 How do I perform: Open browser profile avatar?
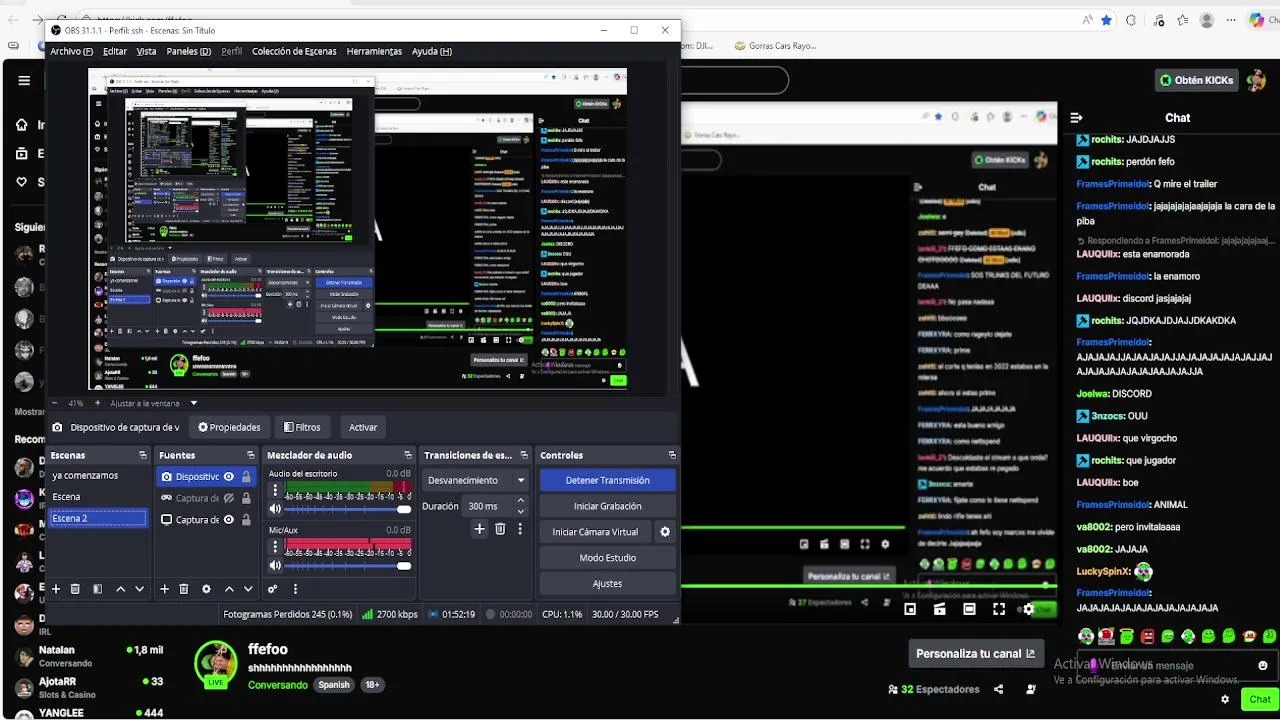[x=1207, y=20]
